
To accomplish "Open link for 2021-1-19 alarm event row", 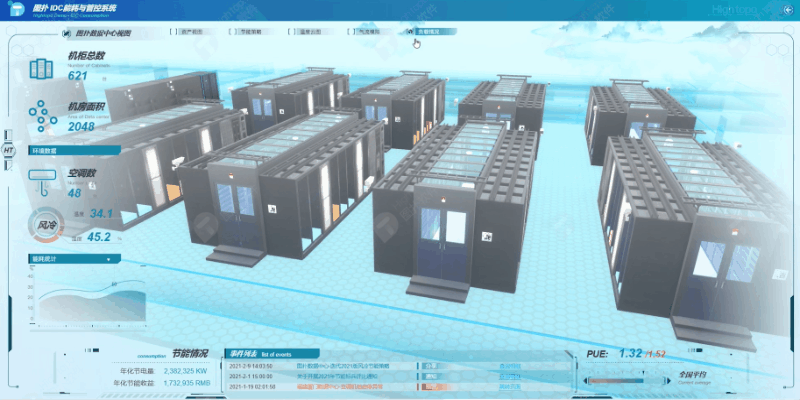I will [510, 387].
